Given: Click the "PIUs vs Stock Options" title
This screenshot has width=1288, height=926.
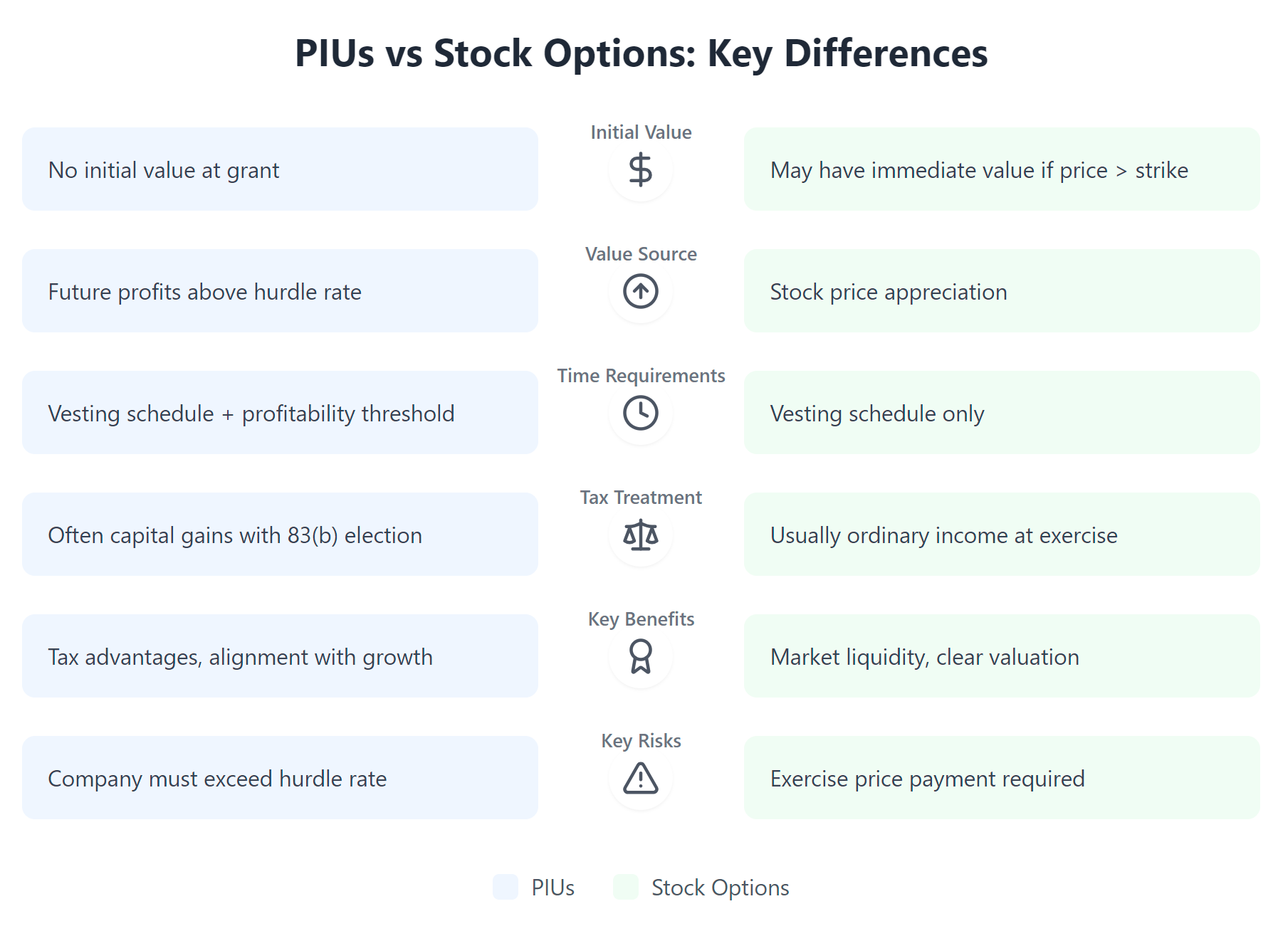Looking at the screenshot, I should (641, 54).
